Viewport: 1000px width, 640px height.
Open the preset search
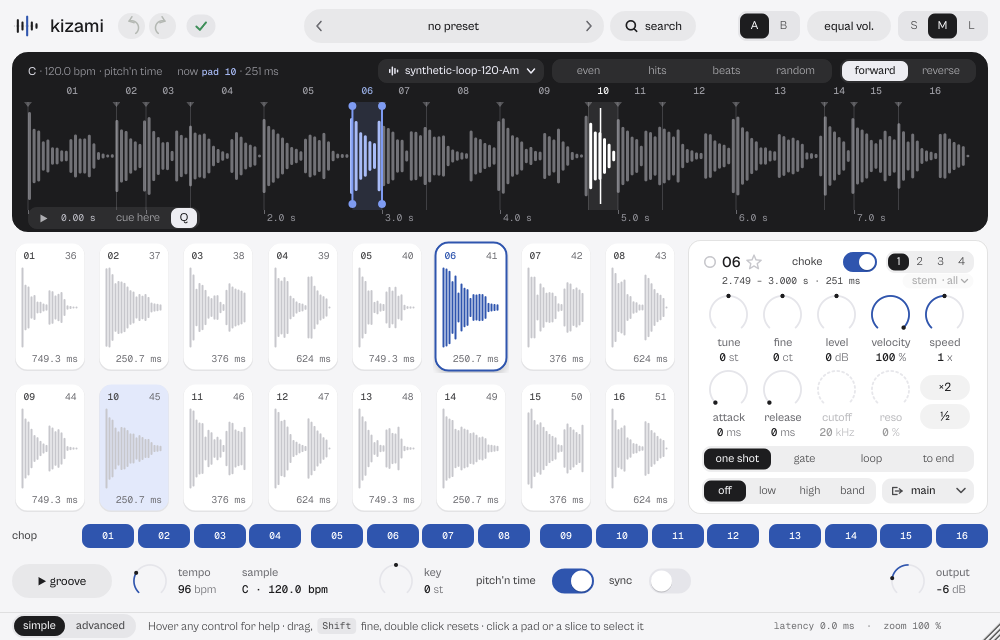tap(653, 26)
